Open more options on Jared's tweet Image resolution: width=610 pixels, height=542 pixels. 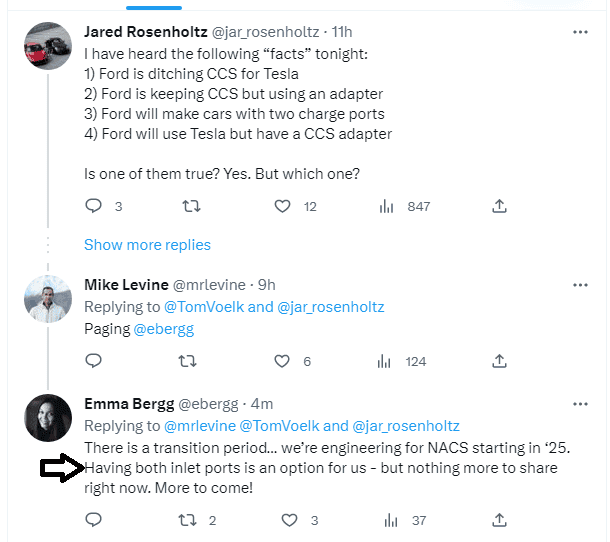pyautogui.click(x=580, y=32)
